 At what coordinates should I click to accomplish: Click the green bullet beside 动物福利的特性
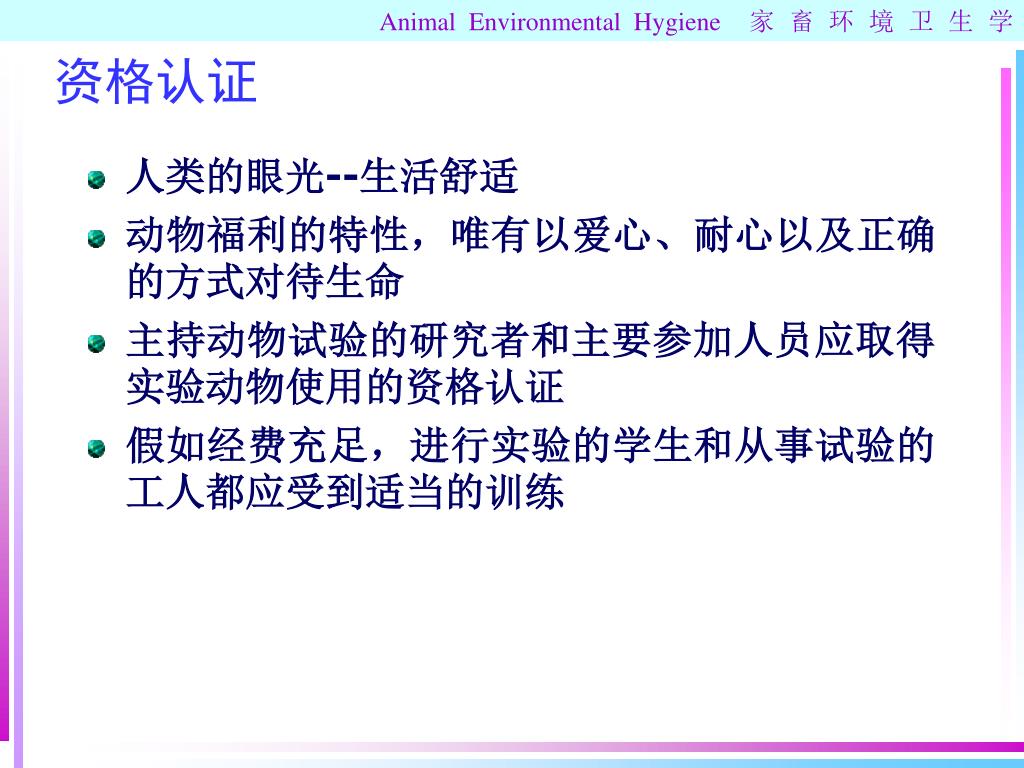point(97,238)
